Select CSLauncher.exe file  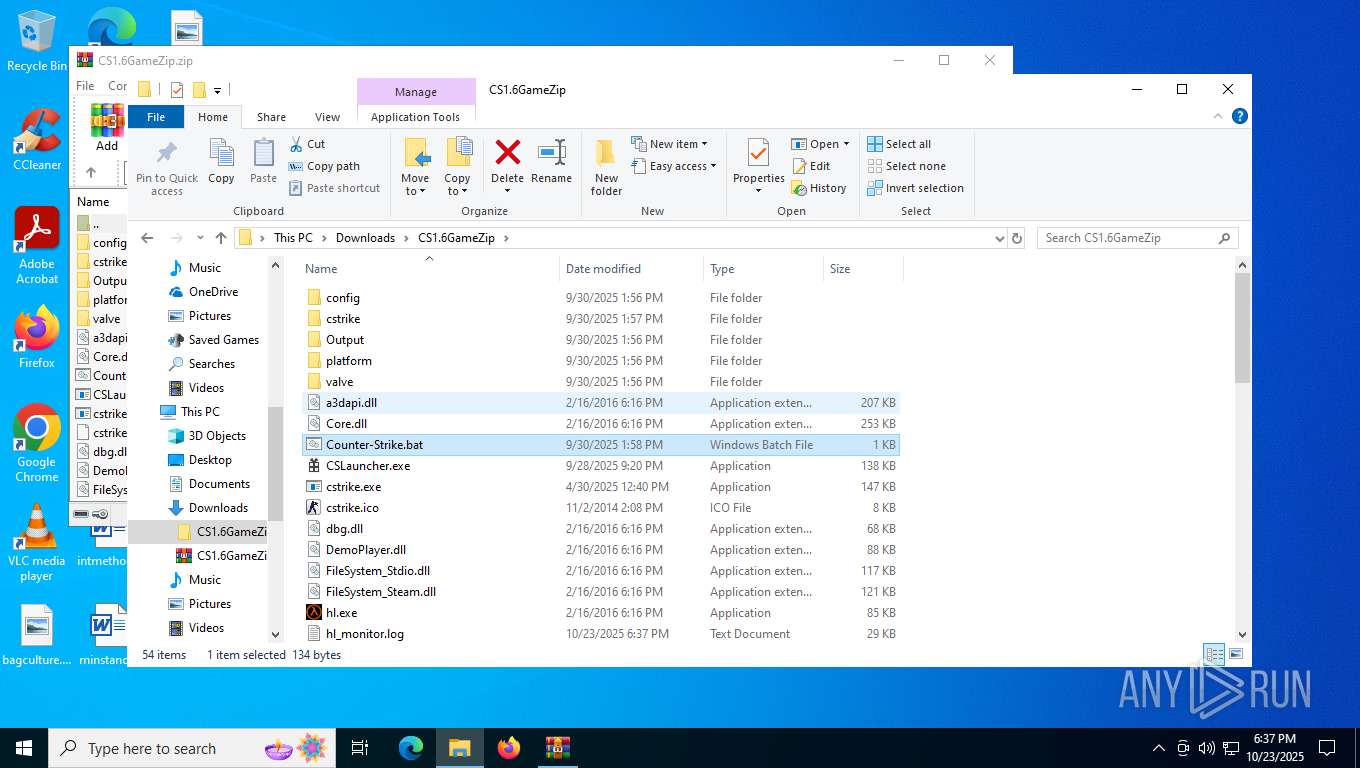coord(600,466)
